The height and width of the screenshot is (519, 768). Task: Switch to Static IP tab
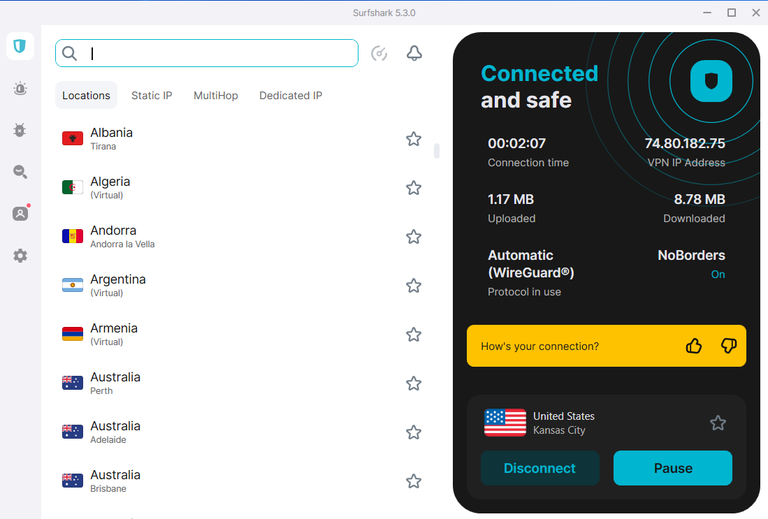152,95
